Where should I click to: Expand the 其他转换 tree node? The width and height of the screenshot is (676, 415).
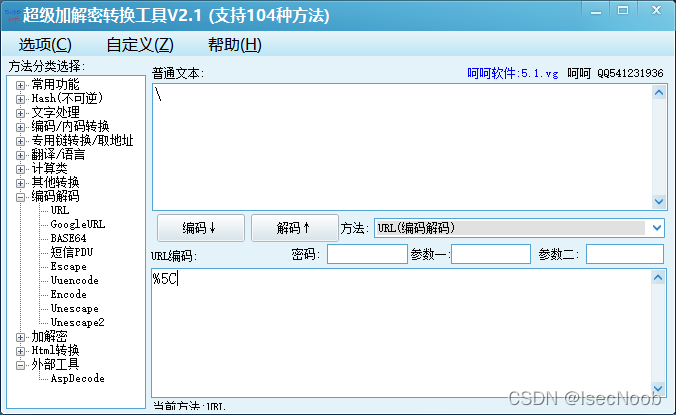20,183
